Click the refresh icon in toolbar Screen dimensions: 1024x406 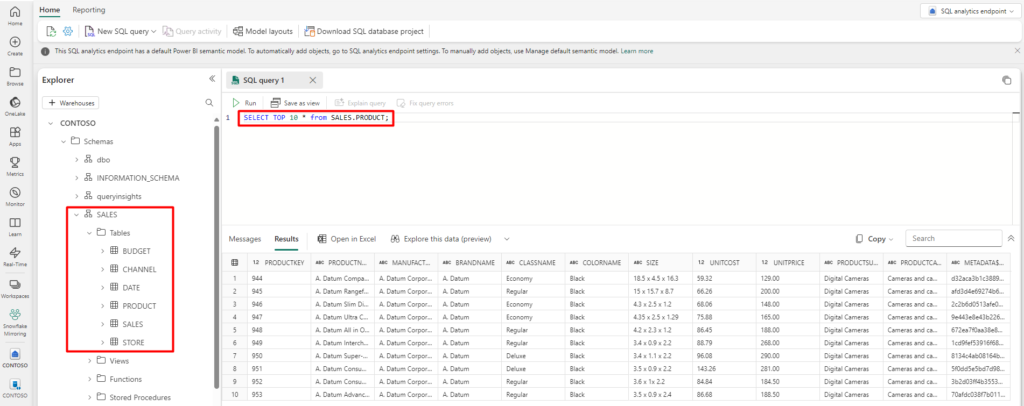pos(51,31)
